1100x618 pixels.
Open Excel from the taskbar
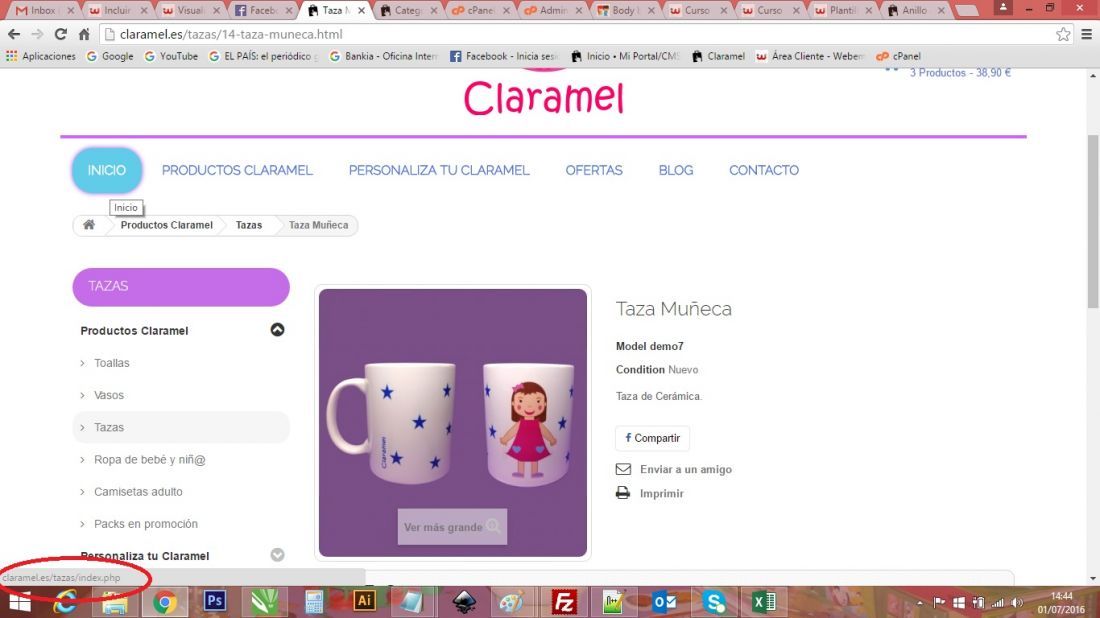coord(764,601)
